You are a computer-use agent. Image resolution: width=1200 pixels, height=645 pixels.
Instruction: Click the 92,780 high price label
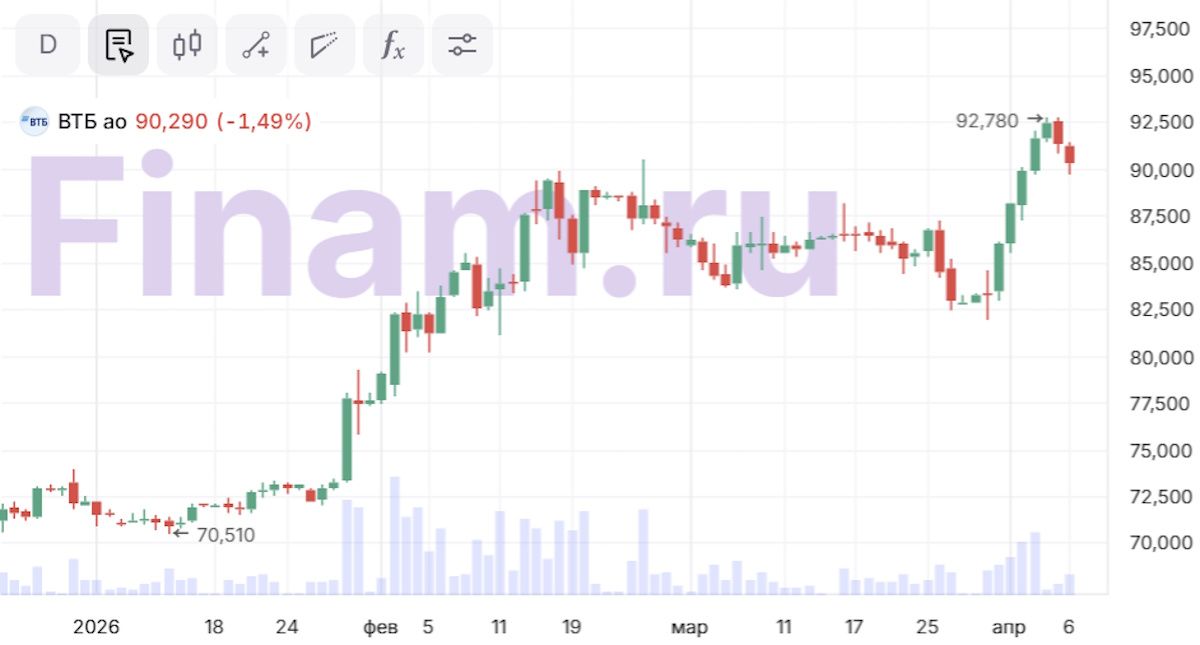coord(987,121)
